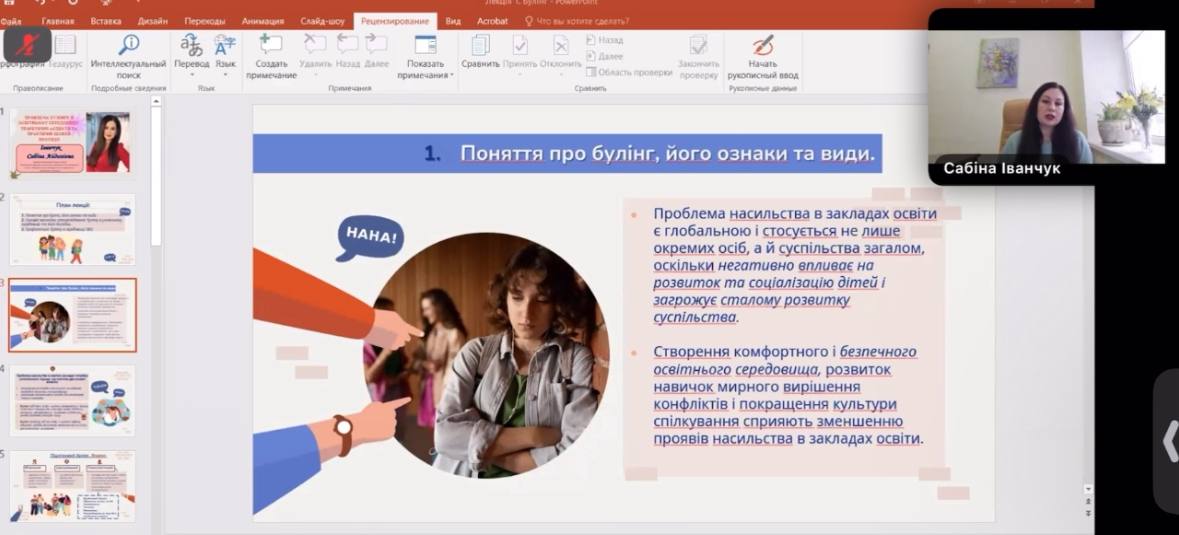The image size is (1179, 535).
Task: Click the Отклонить changes icon
Action: [x=561, y=45]
